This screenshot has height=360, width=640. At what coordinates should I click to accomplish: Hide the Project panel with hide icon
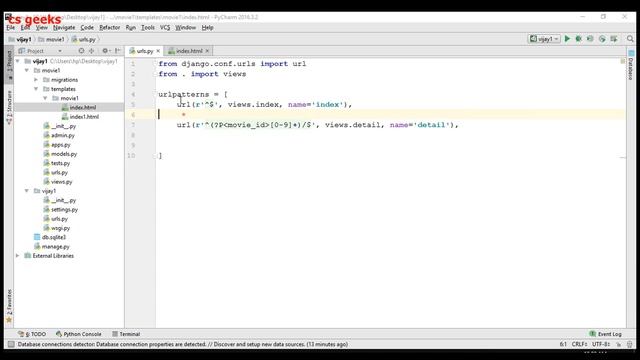click(118, 51)
